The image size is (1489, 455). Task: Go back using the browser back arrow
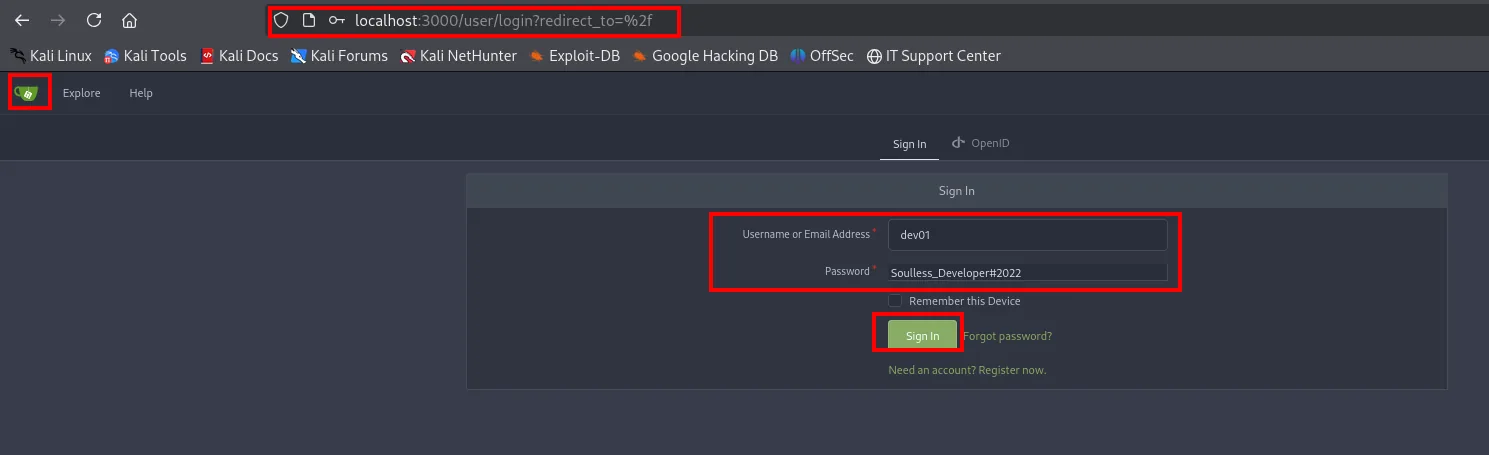coord(22,20)
